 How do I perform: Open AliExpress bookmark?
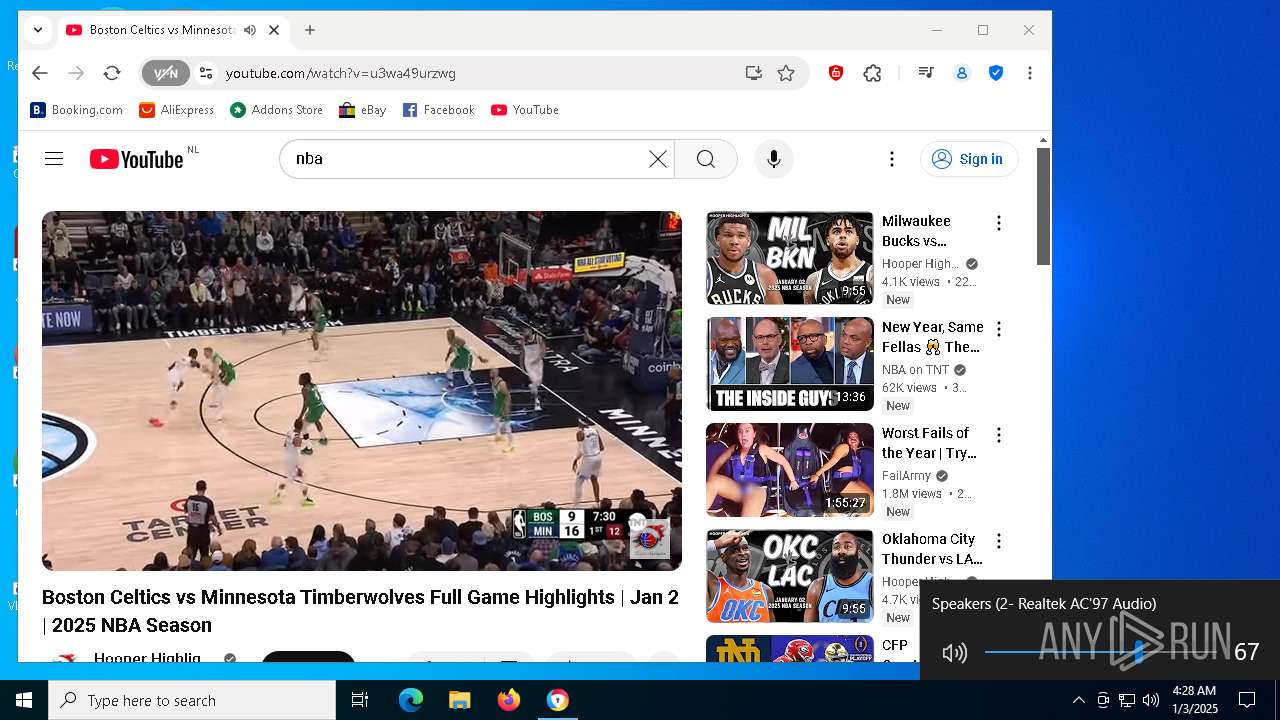(x=177, y=110)
